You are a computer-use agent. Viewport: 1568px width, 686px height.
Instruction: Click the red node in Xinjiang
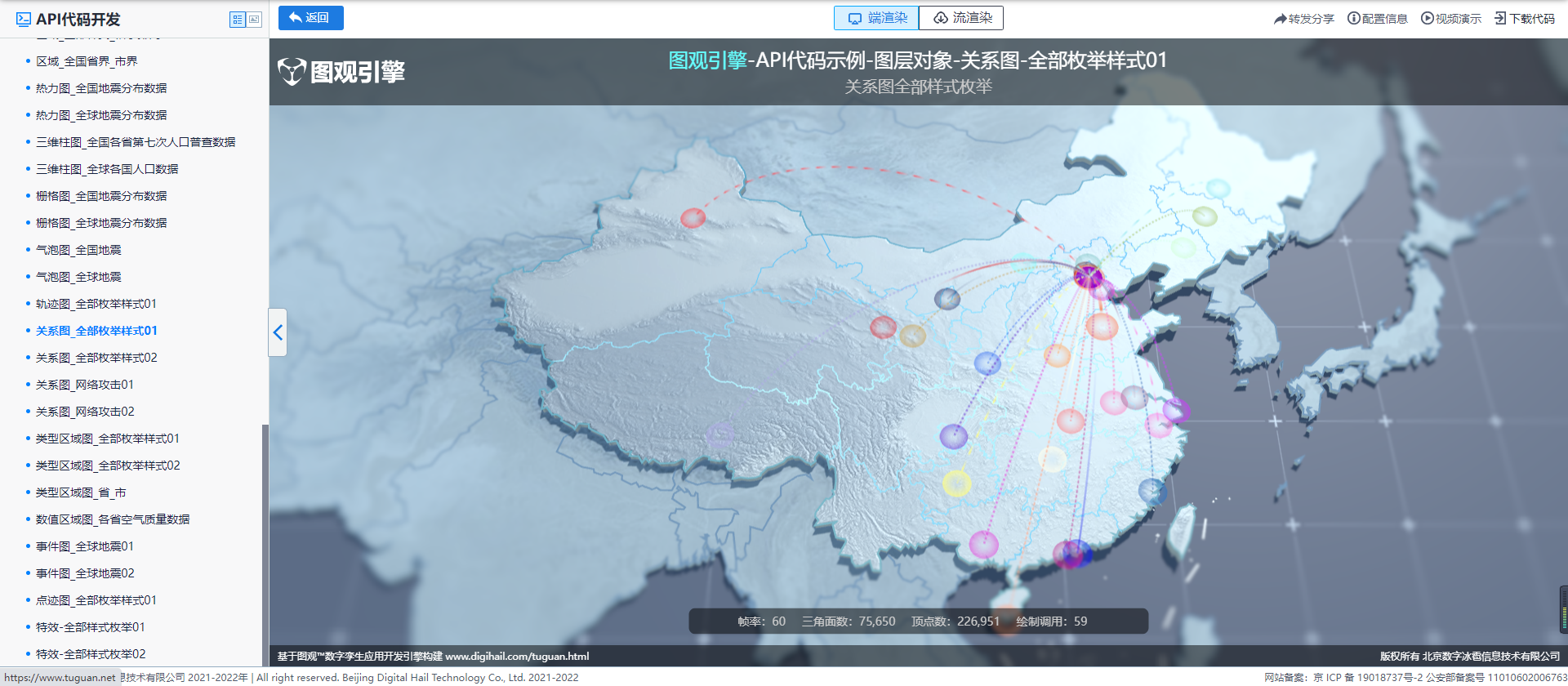693,218
